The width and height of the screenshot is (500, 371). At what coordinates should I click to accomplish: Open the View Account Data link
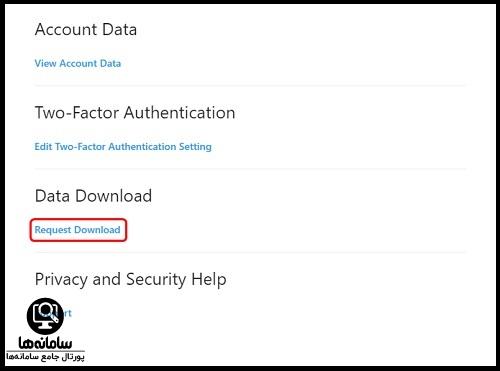tap(78, 63)
